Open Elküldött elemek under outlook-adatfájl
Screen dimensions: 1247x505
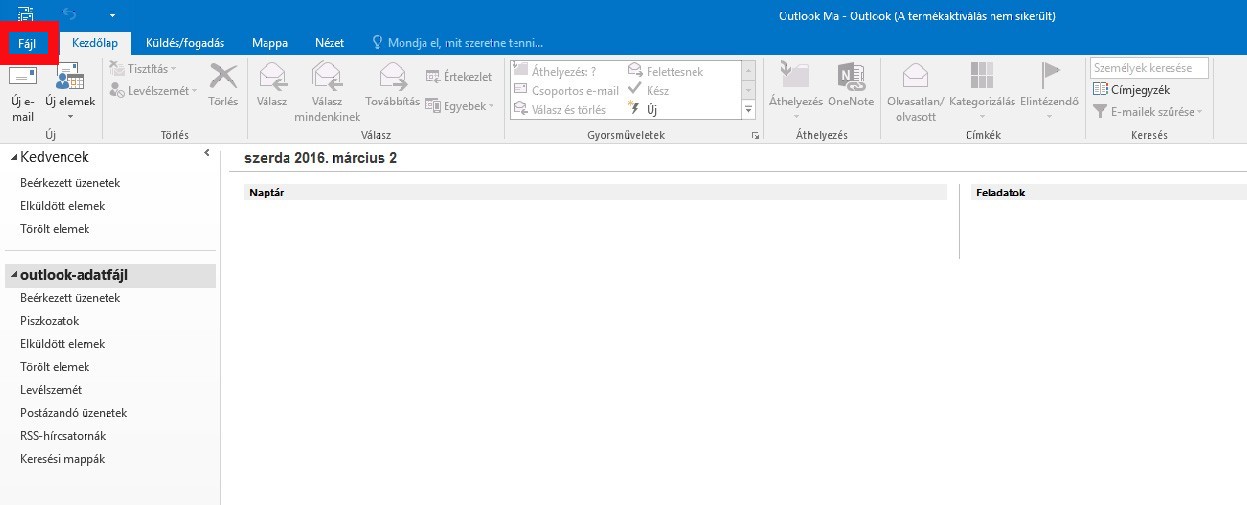click(x=62, y=344)
